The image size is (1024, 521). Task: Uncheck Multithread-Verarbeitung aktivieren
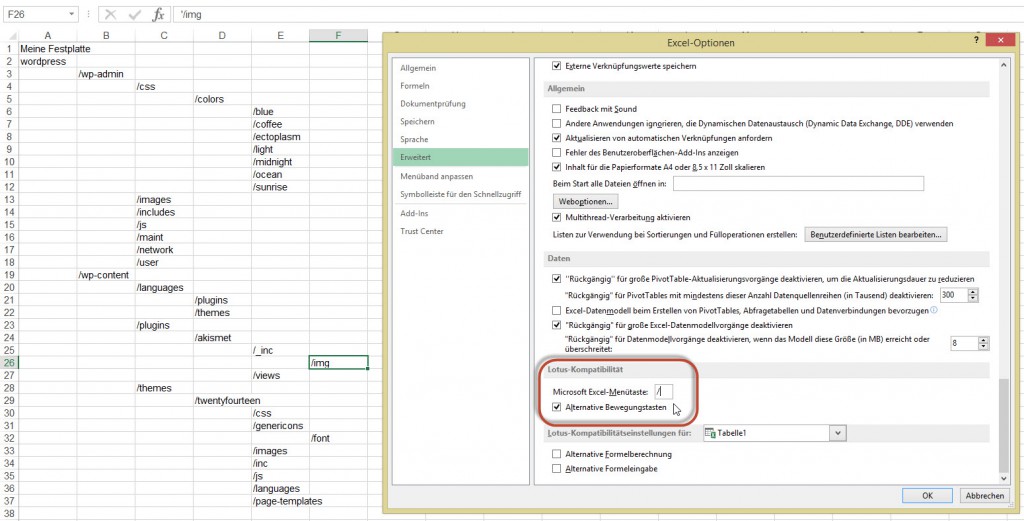click(x=558, y=217)
